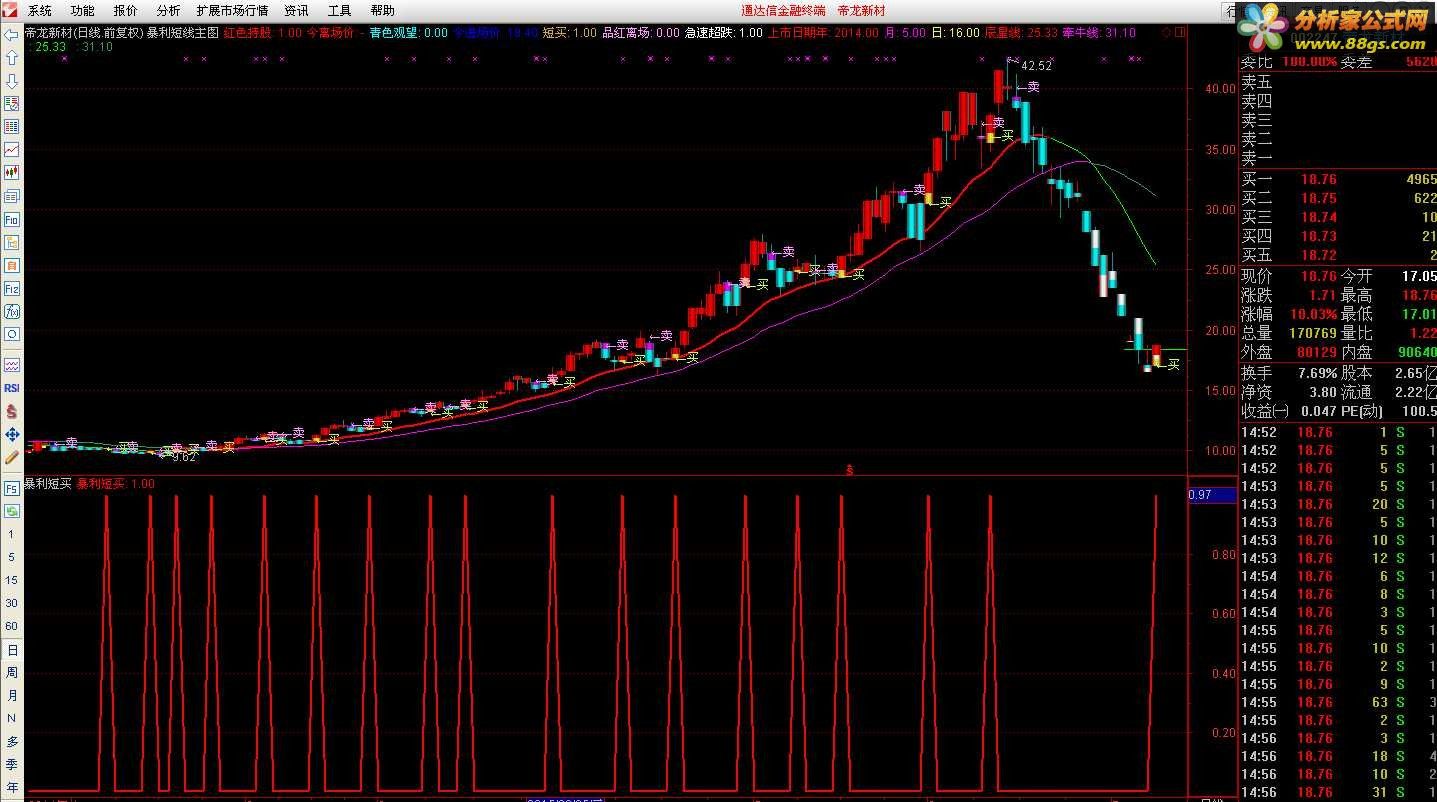The image size is (1437, 802).
Task: Click the small diamond icon at chart top-right
Action: [x=1166, y=33]
